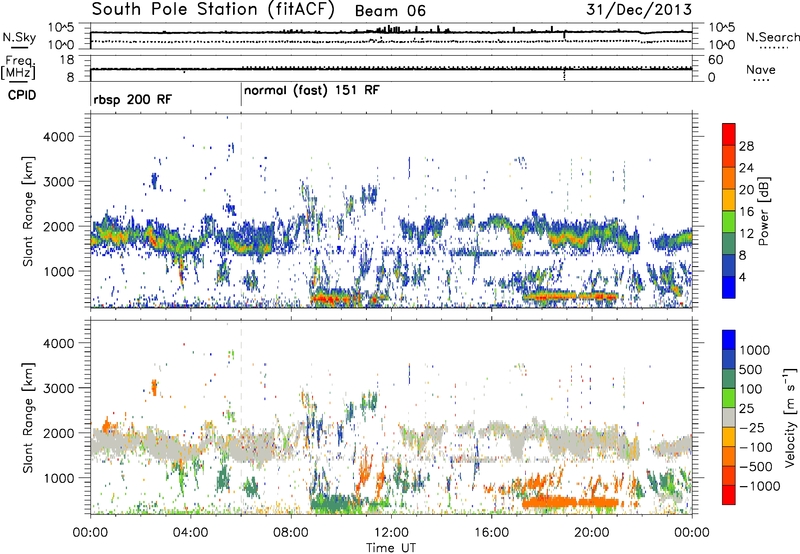Viewport: 800px width, 554px height.
Task: Click the velocity colorbar value 1000
Action: click(754, 350)
